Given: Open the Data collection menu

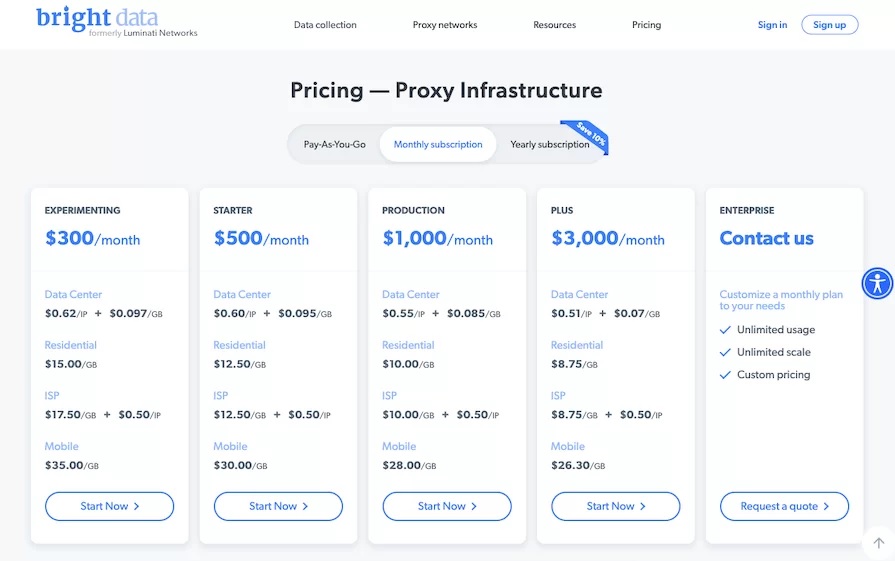Looking at the screenshot, I should (x=325, y=25).
